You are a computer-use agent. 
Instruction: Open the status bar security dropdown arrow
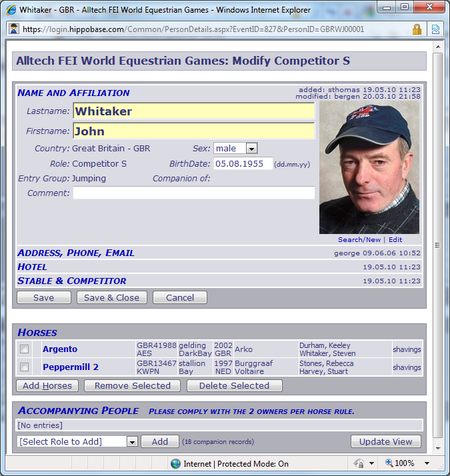[x=372, y=463]
